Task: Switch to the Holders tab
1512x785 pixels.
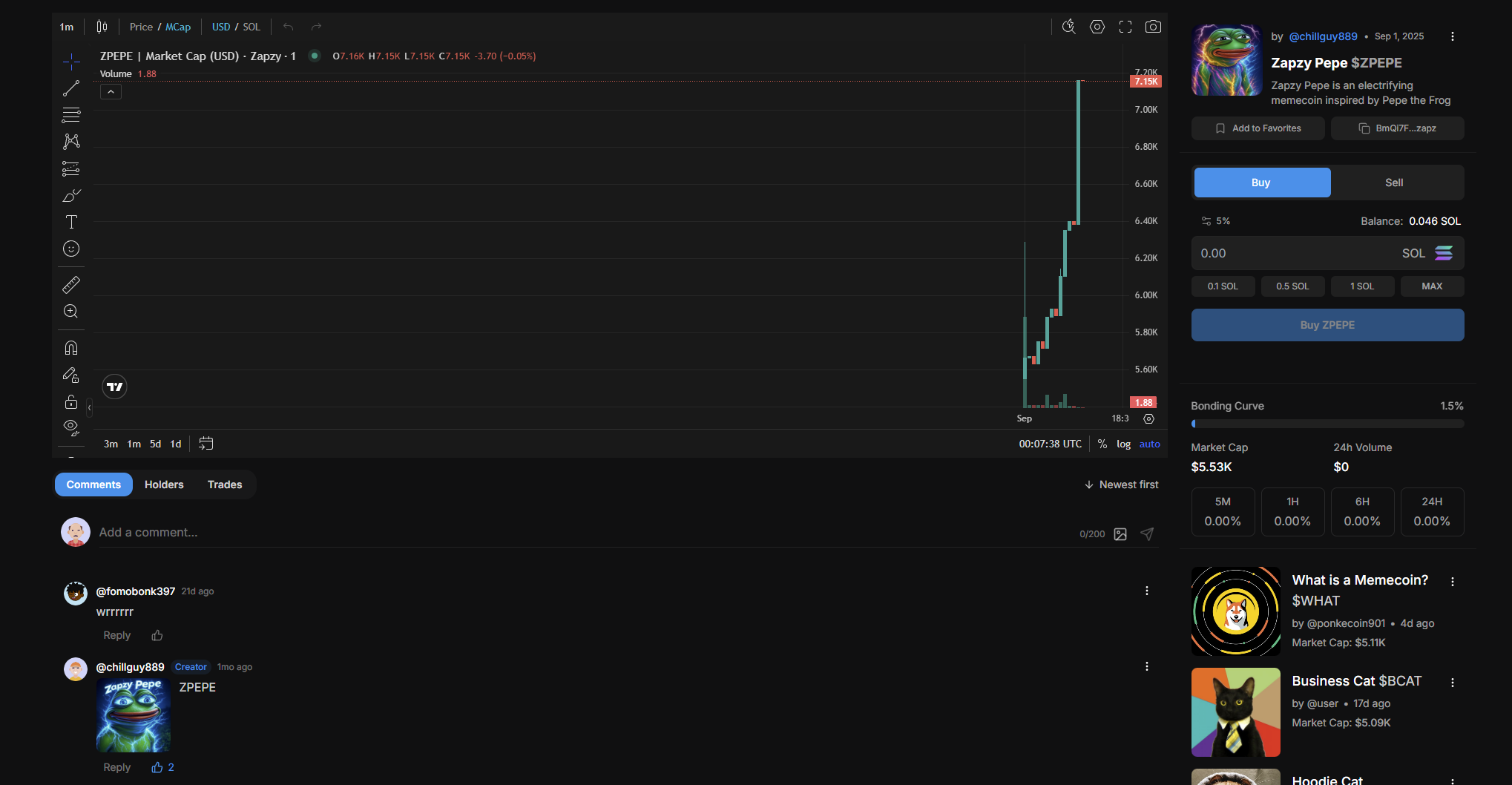Action: 164,484
